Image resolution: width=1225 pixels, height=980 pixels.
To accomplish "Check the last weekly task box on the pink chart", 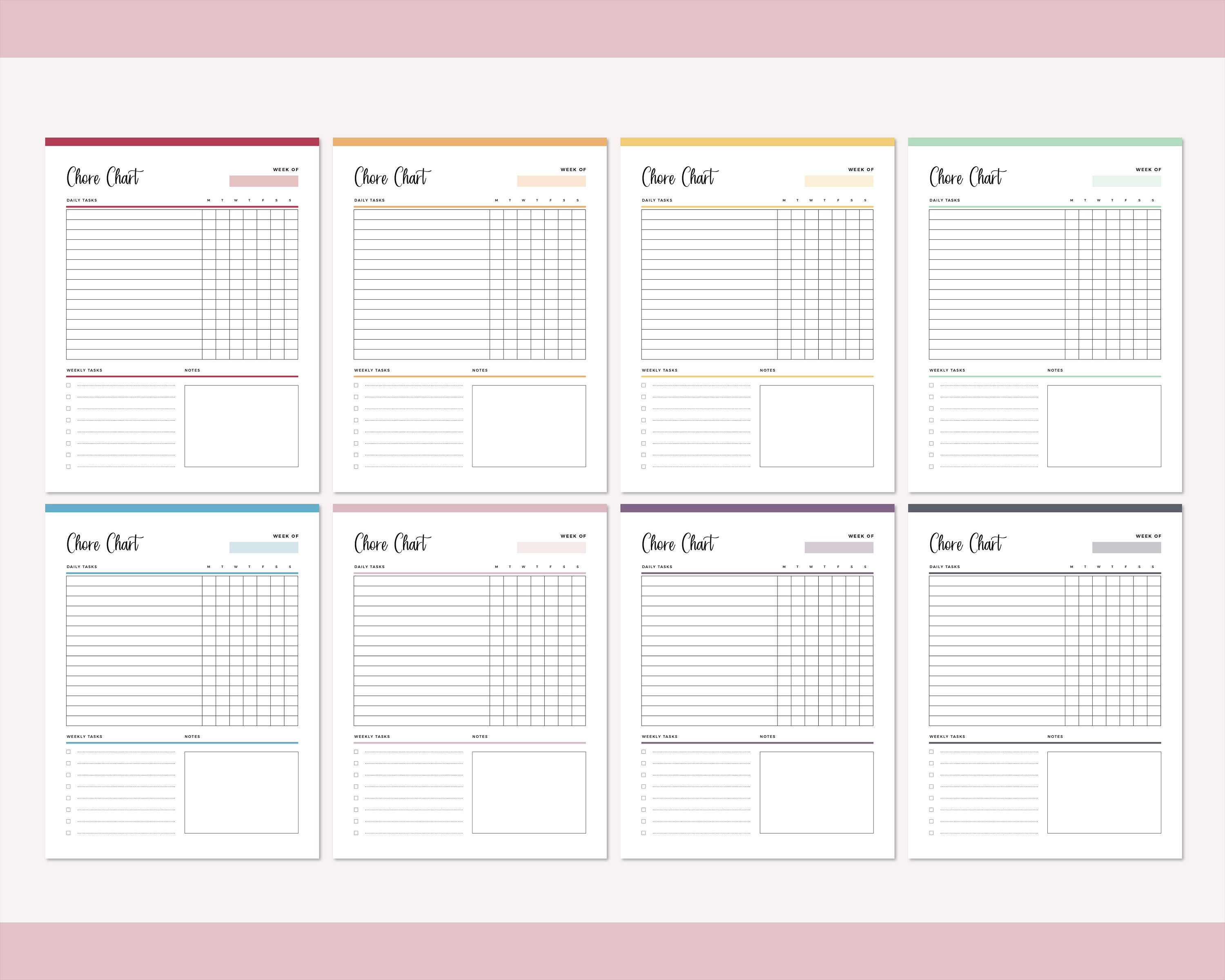I will click(356, 833).
